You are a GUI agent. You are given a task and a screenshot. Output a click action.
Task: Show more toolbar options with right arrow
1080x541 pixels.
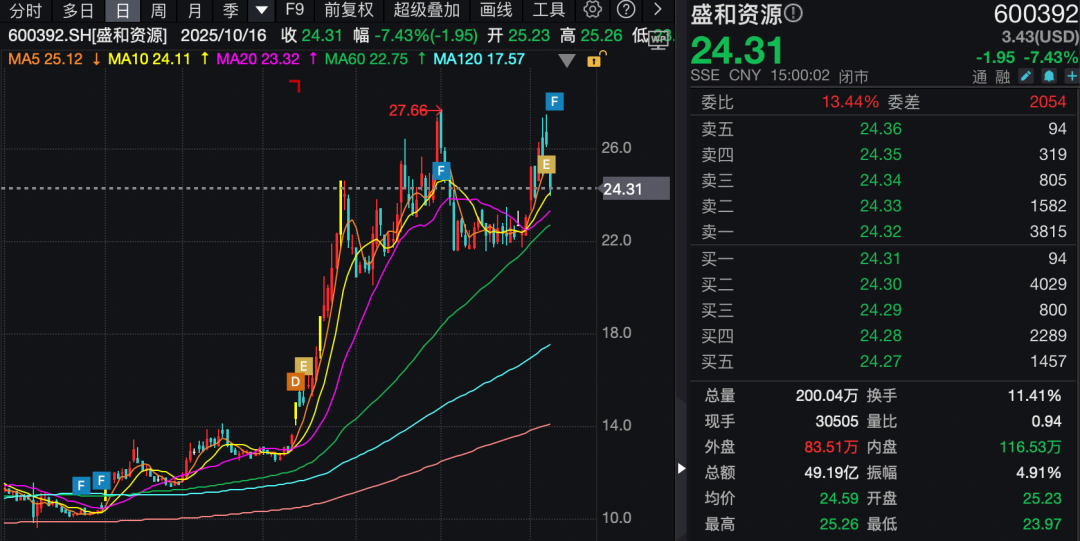(x=658, y=10)
